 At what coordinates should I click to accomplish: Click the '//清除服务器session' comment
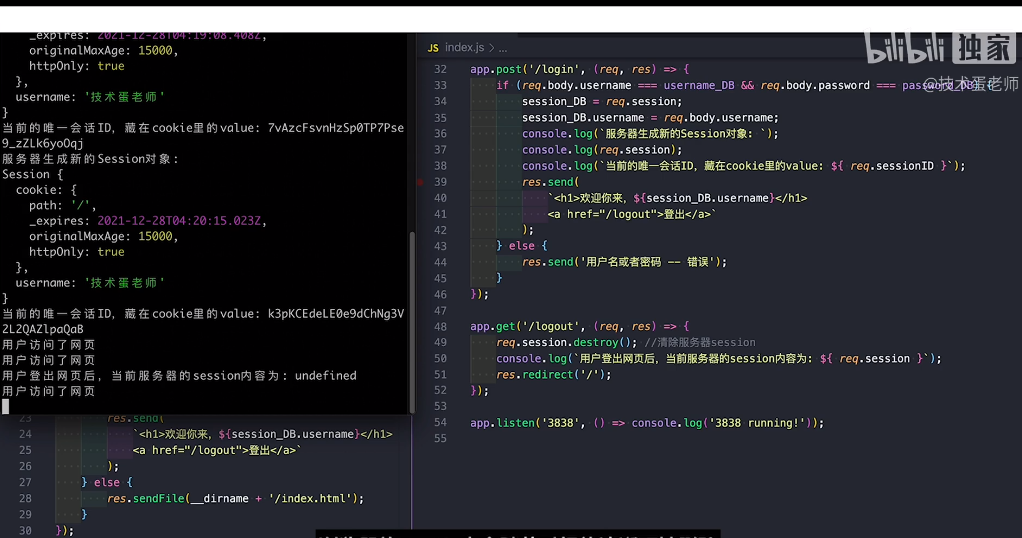click(x=699, y=343)
